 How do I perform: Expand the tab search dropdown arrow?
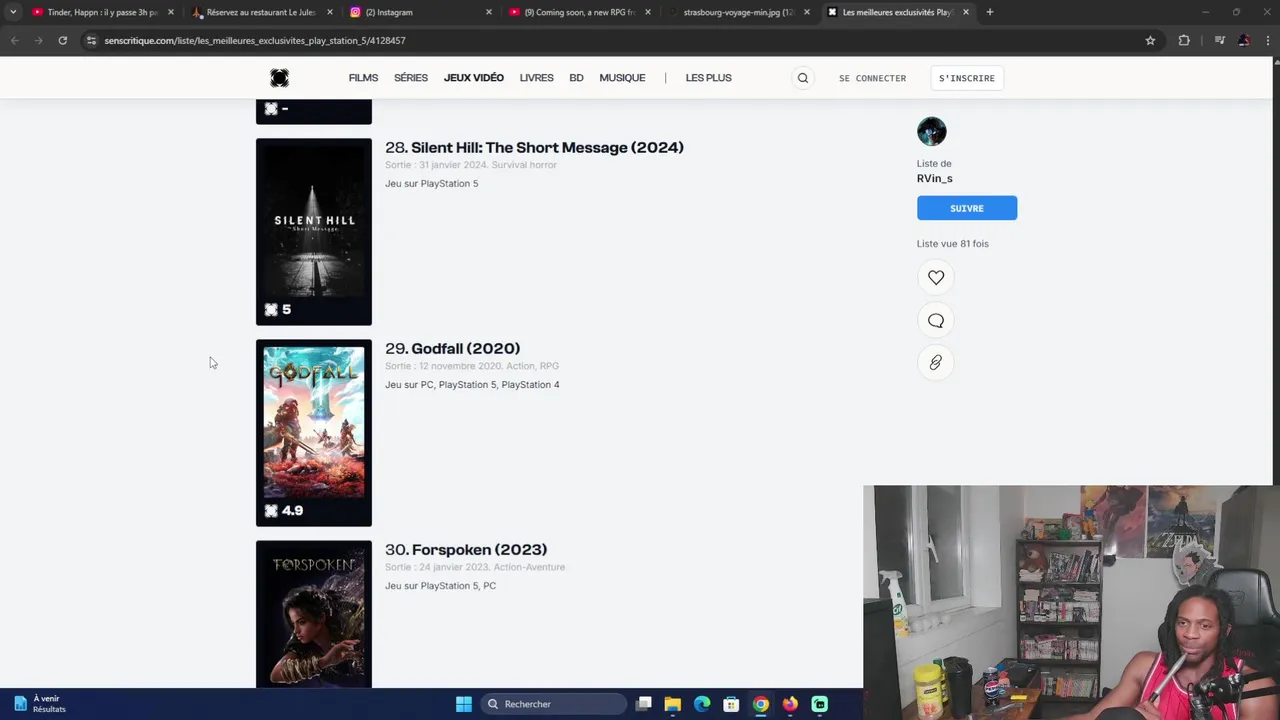tap(13, 12)
